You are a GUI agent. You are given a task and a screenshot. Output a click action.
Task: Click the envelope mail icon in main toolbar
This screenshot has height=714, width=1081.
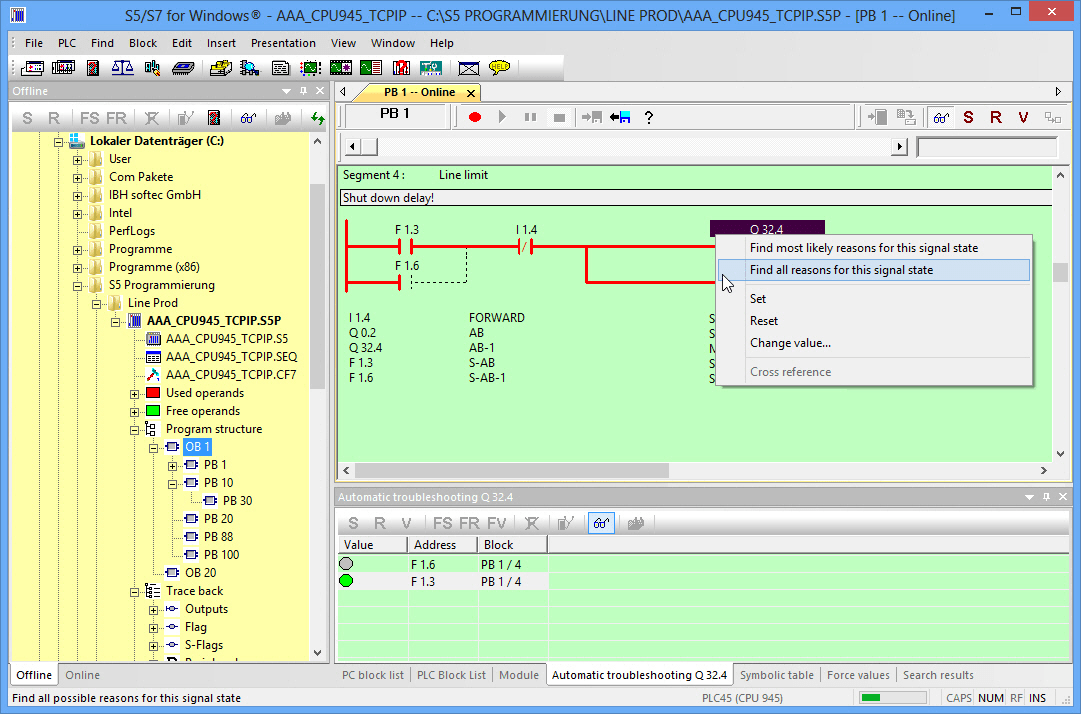468,68
